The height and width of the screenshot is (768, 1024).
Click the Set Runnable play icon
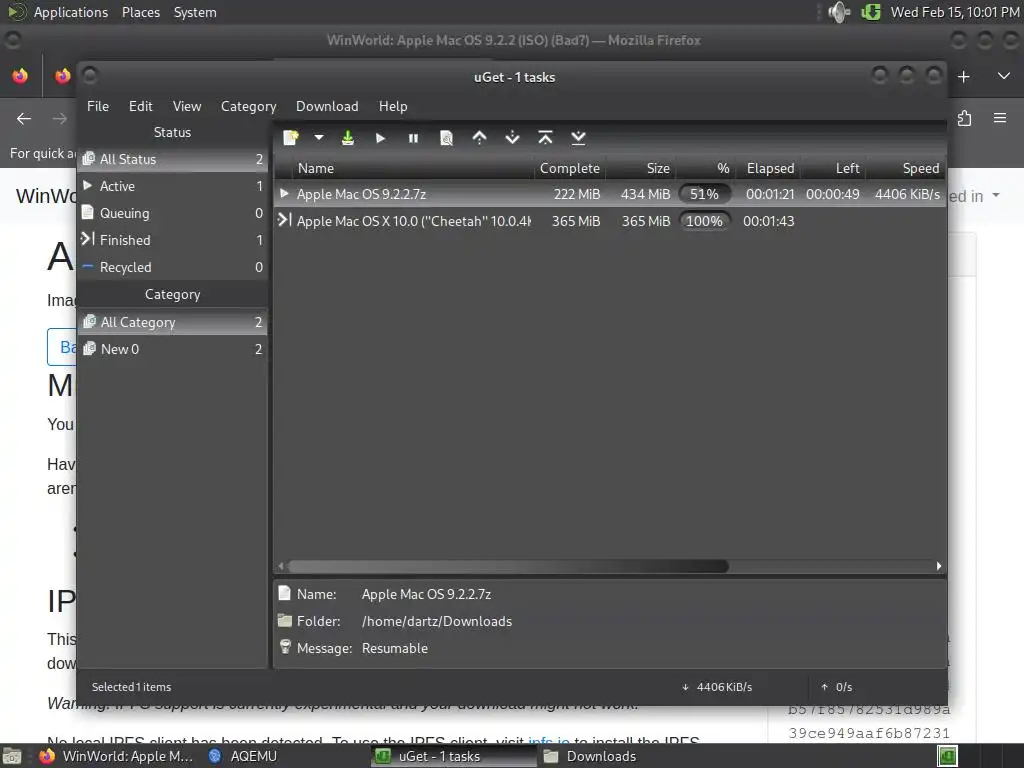[381, 138]
